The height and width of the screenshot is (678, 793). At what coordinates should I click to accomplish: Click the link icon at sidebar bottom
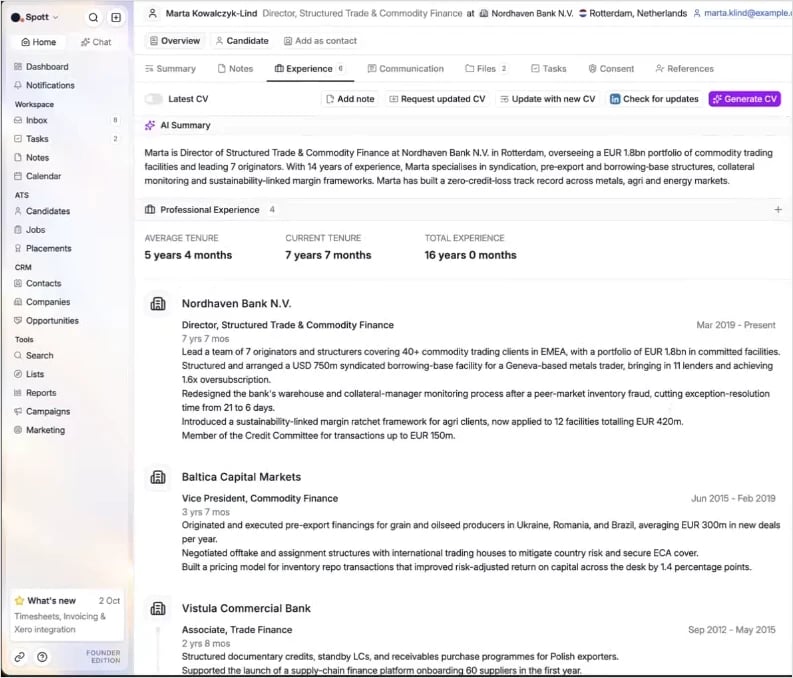19,657
